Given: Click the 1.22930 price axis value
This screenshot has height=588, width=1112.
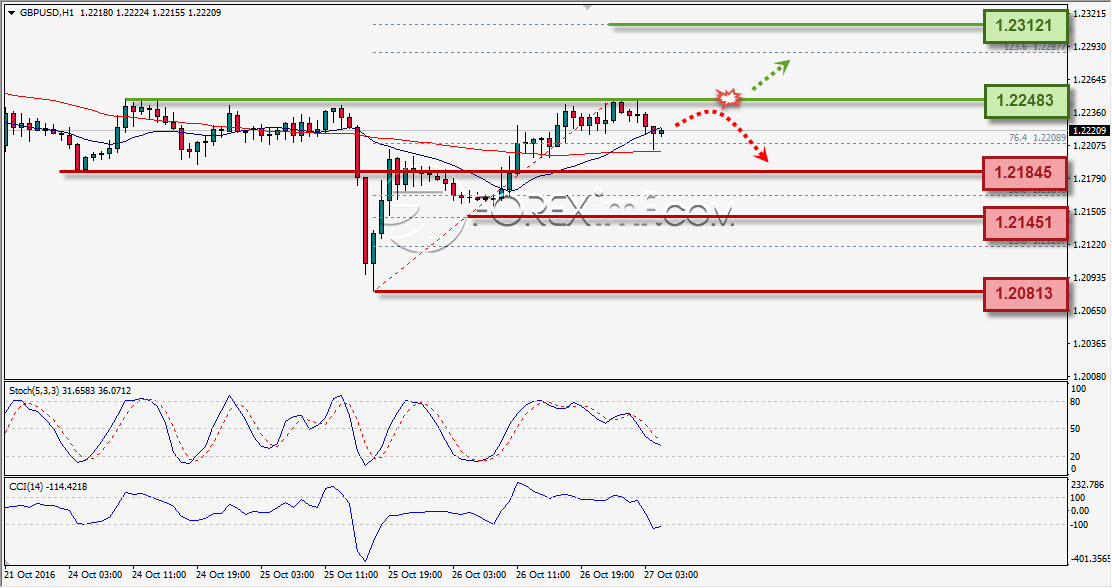Looking at the screenshot, I should [1091, 47].
